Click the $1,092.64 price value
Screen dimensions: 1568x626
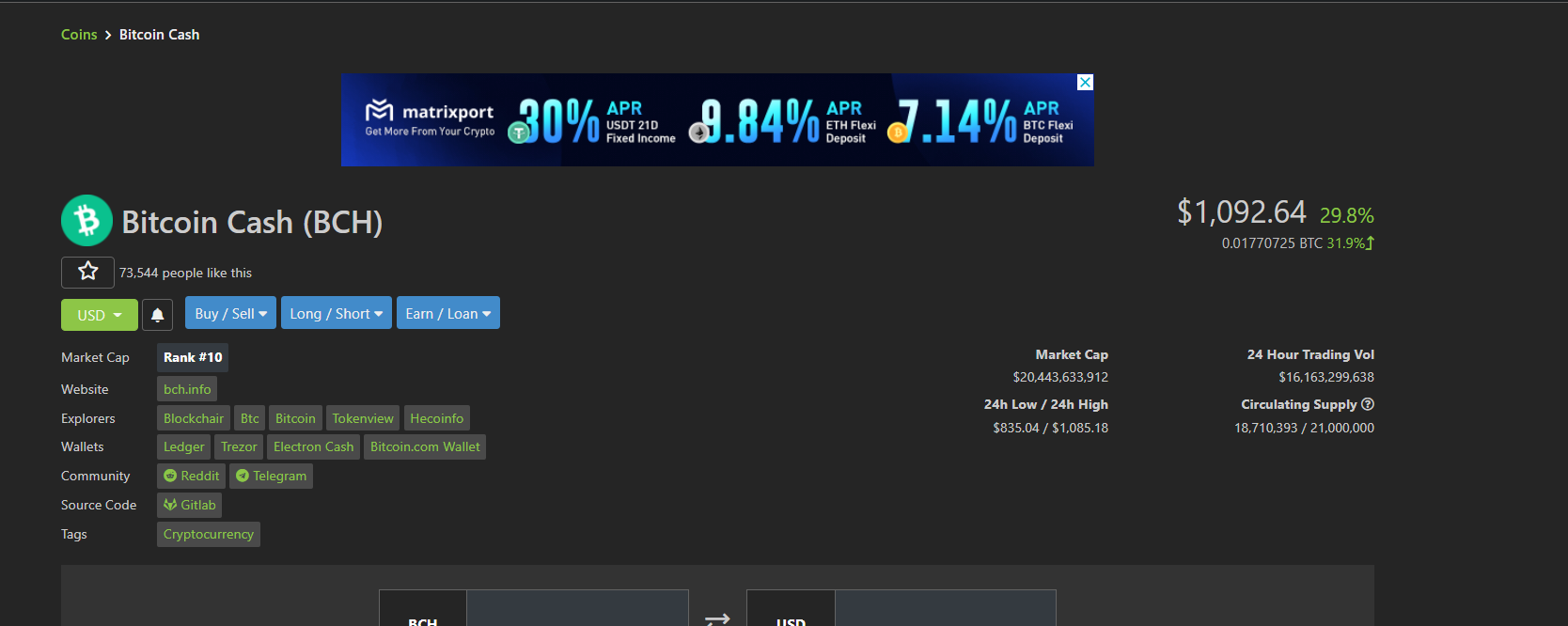pos(1242,212)
